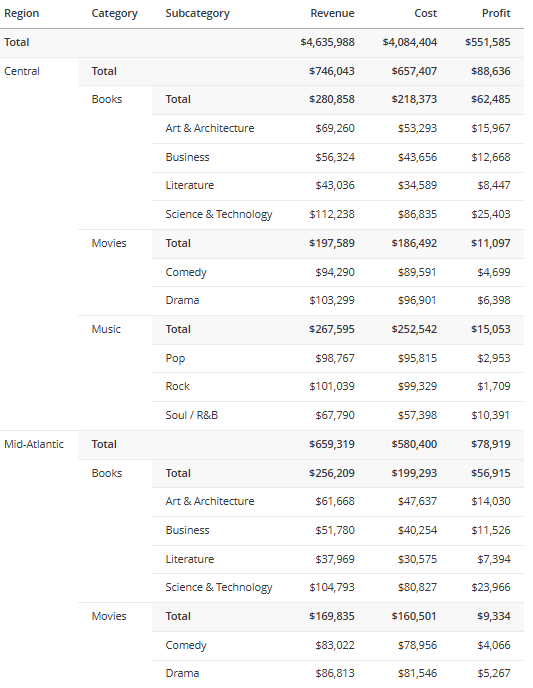Screen dimensions: 533x688
Task: Click the Subcategory column header
Action: (x=197, y=14)
